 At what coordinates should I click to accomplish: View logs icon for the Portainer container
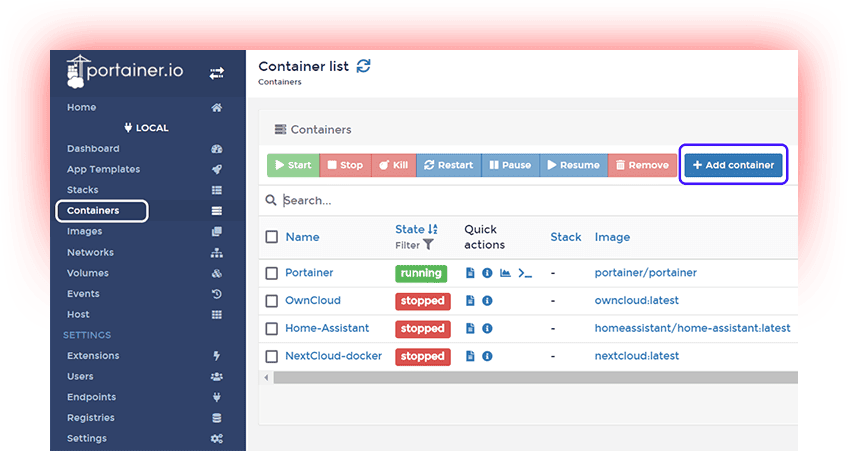pyautogui.click(x=470, y=273)
